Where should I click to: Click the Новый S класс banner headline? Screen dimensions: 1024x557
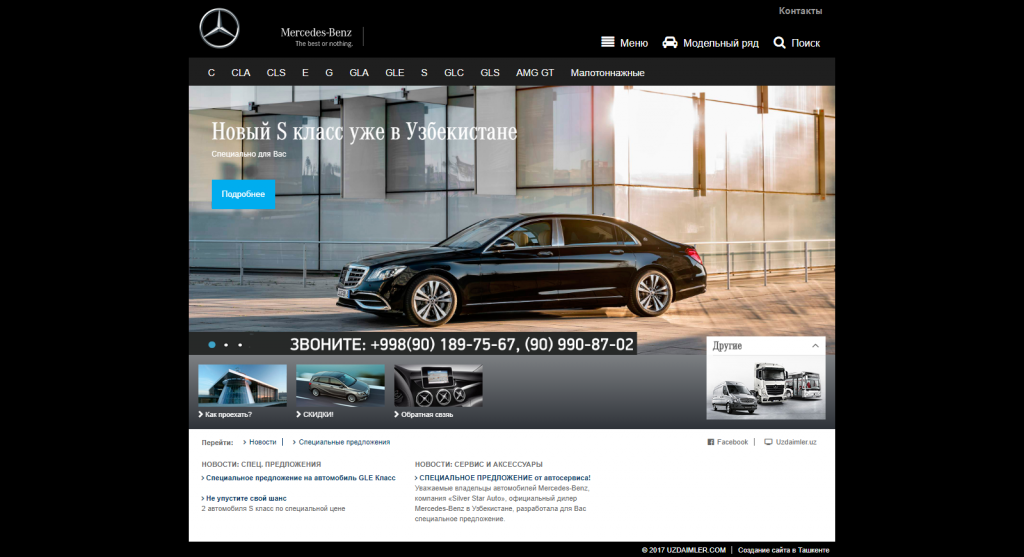pyautogui.click(x=364, y=131)
